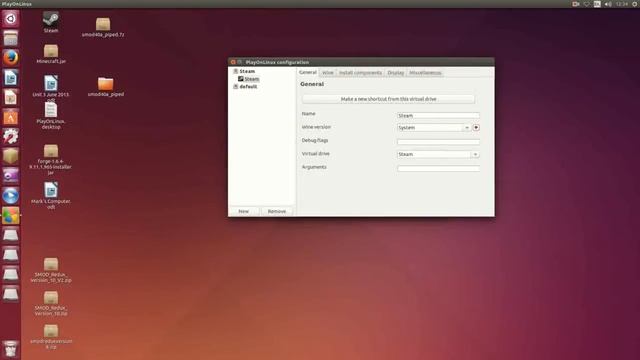Select the forge installer jar on desktop
Screen dimensions: 640x360
[x=51, y=160]
